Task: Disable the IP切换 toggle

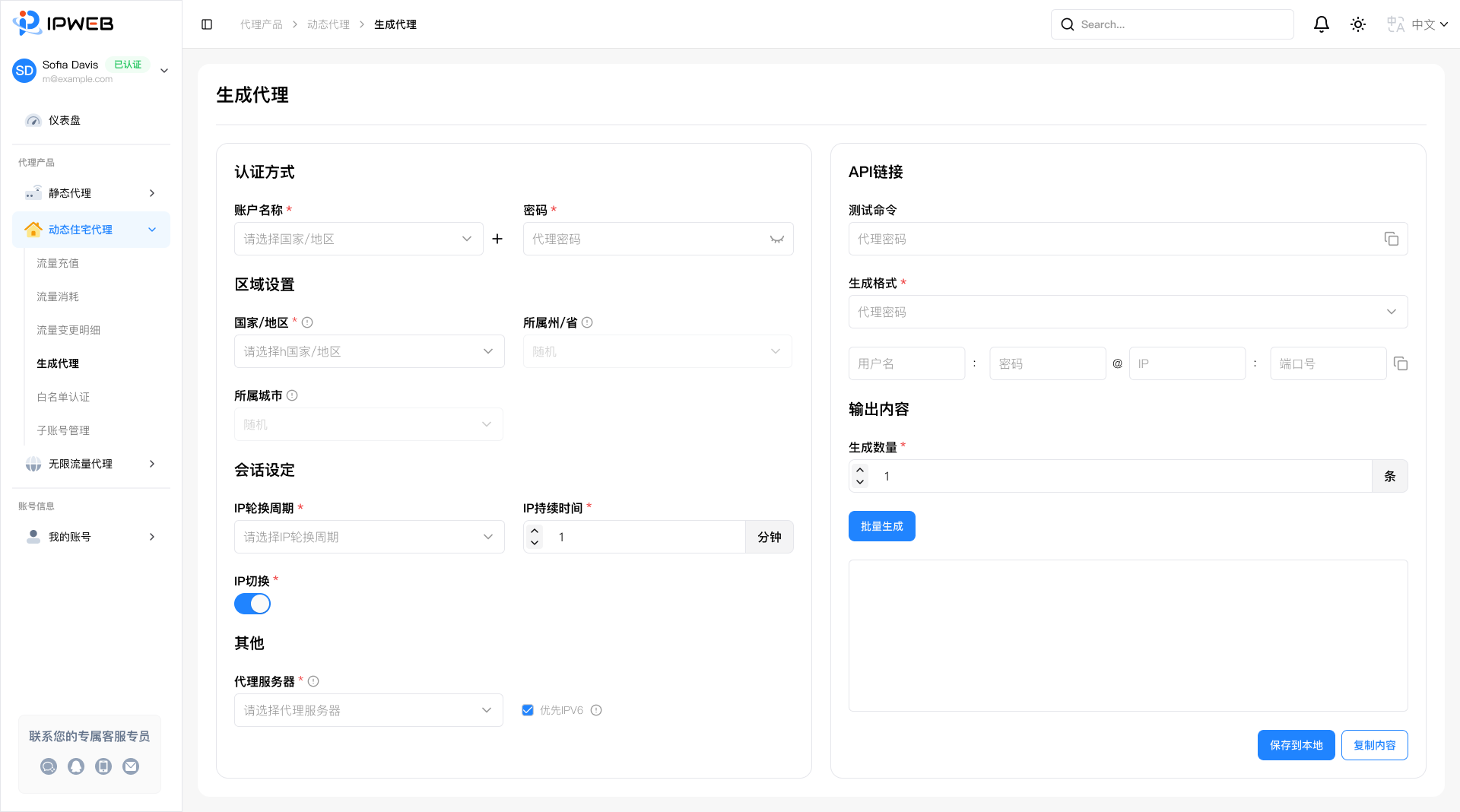Action: [x=252, y=603]
